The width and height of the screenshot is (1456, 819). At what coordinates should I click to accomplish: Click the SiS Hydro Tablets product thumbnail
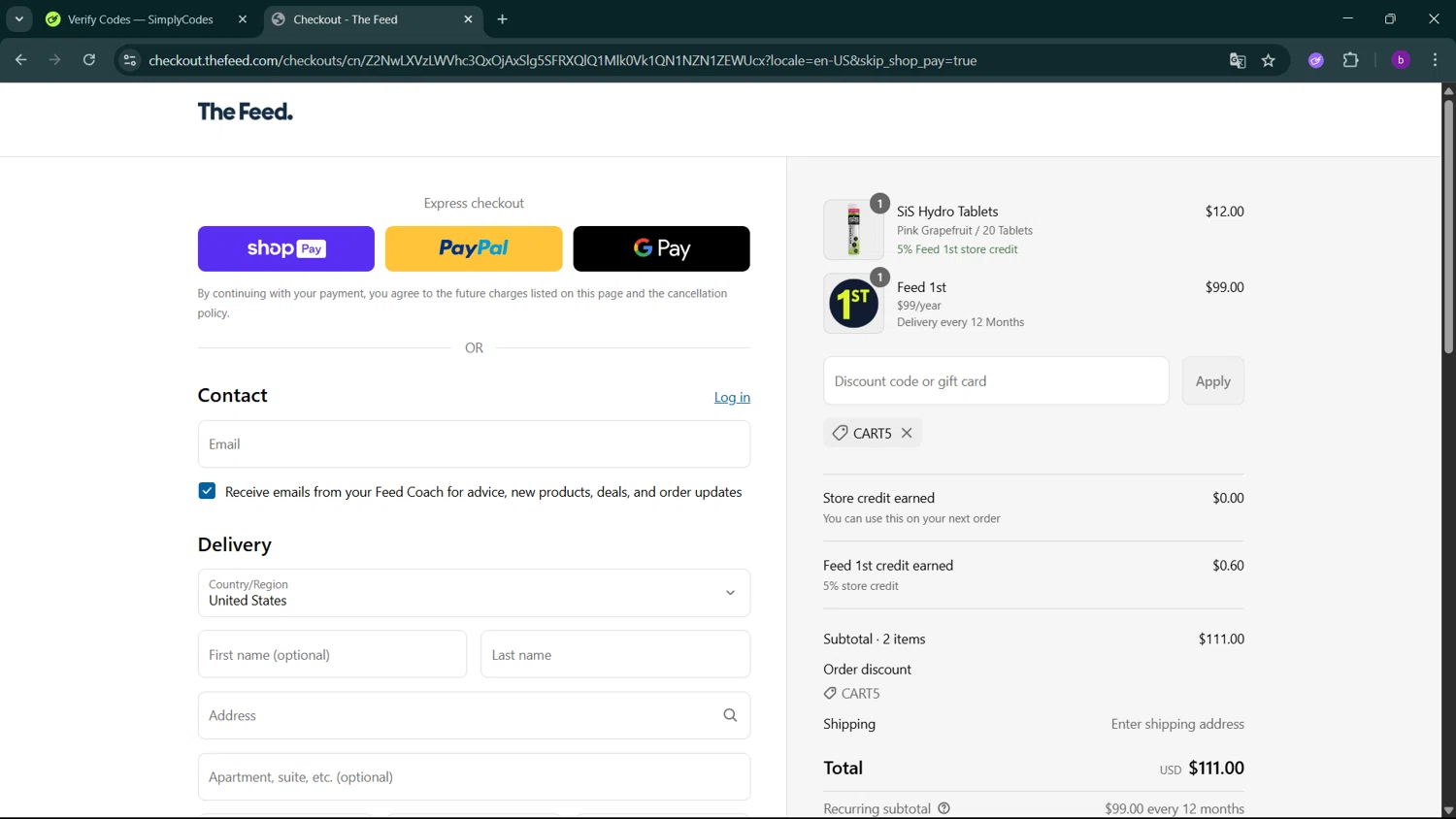pos(853,230)
